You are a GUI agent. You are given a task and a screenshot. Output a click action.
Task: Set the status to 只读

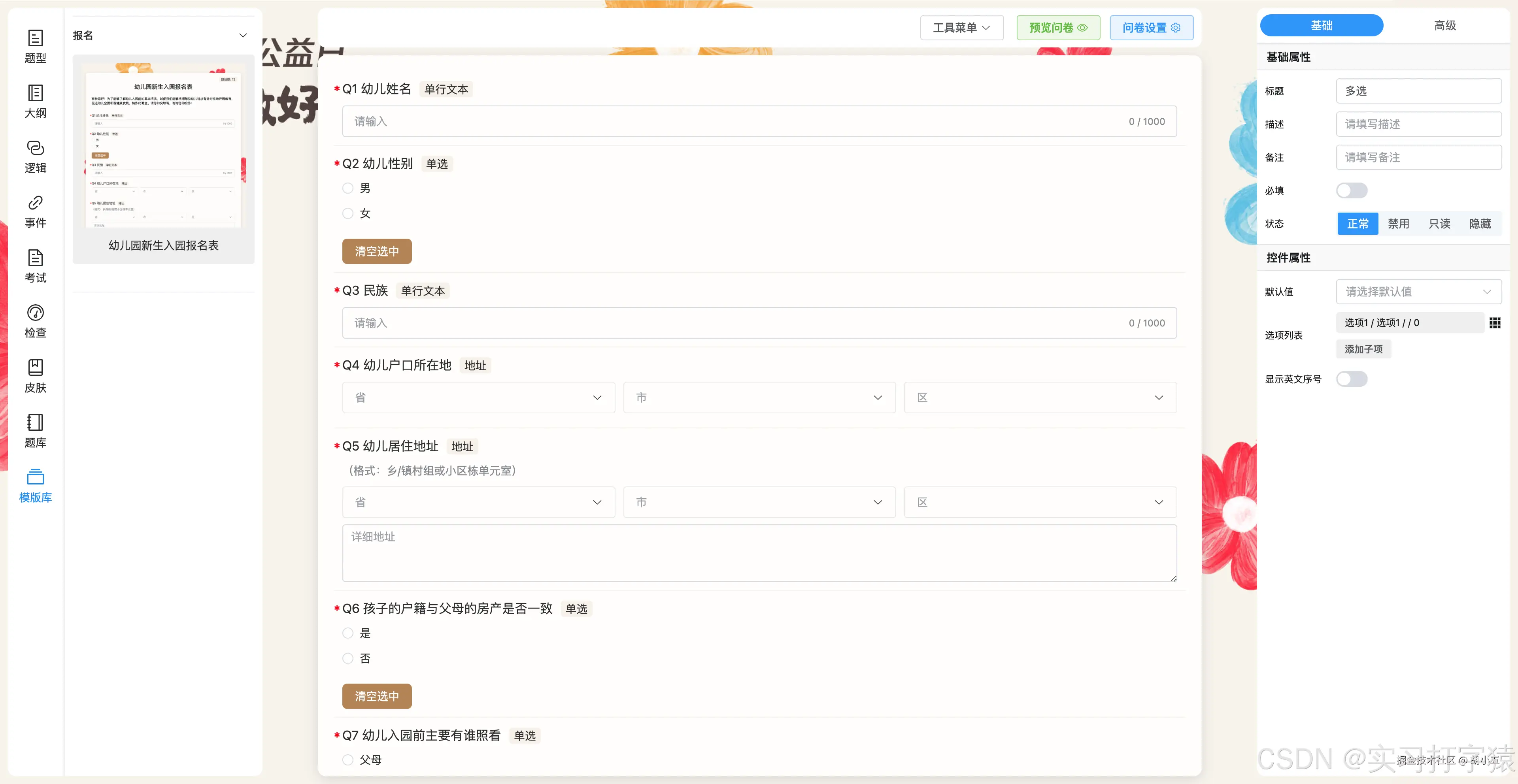[x=1439, y=224]
